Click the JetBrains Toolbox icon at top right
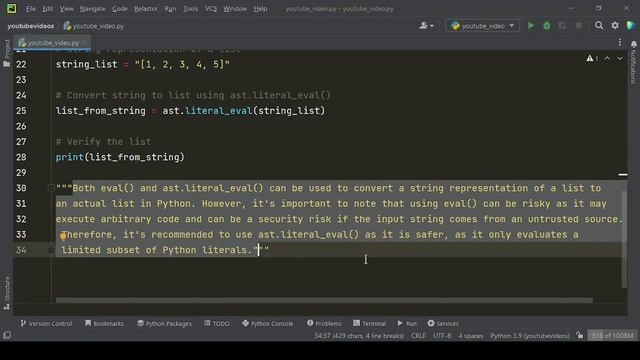The height and width of the screenshot is (360, 640). [631, 26]
